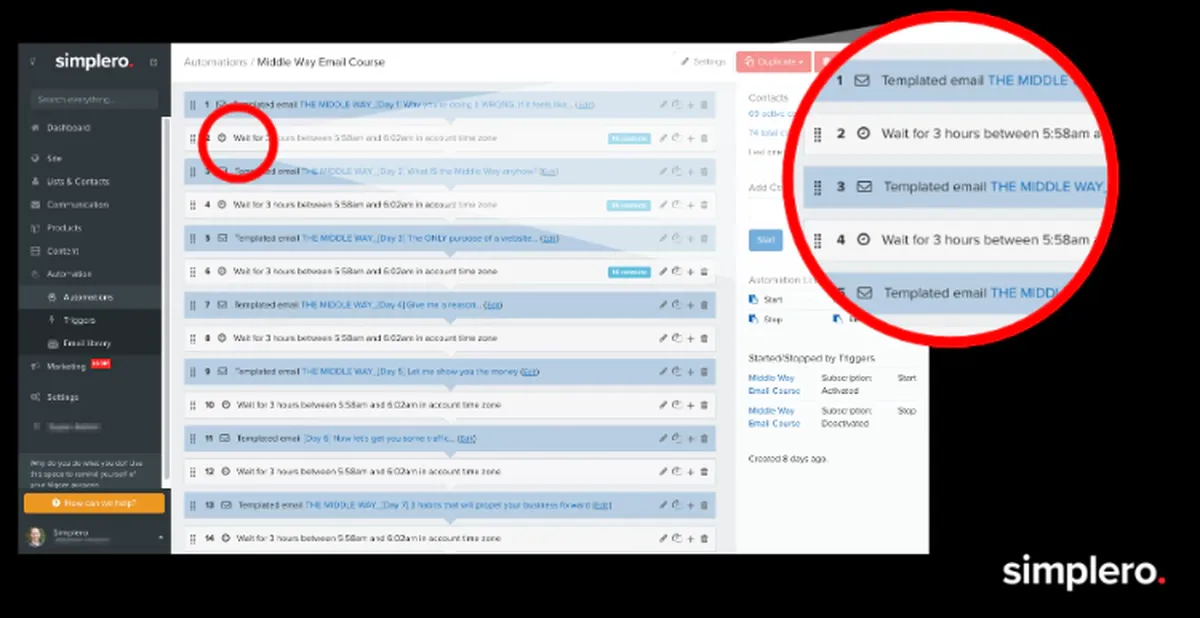The image size is (1200, 618).
Task: Open Site in the sidebar
Action: pos(55,158)
